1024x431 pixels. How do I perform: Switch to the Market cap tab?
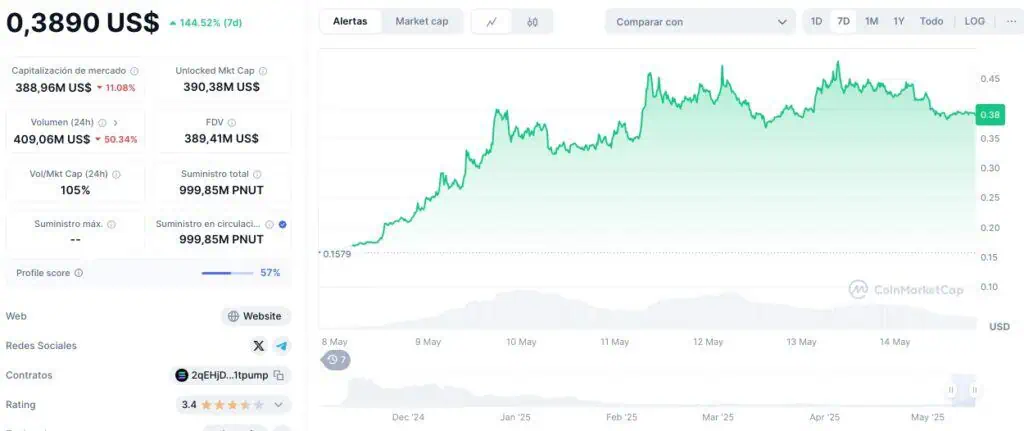422,21
